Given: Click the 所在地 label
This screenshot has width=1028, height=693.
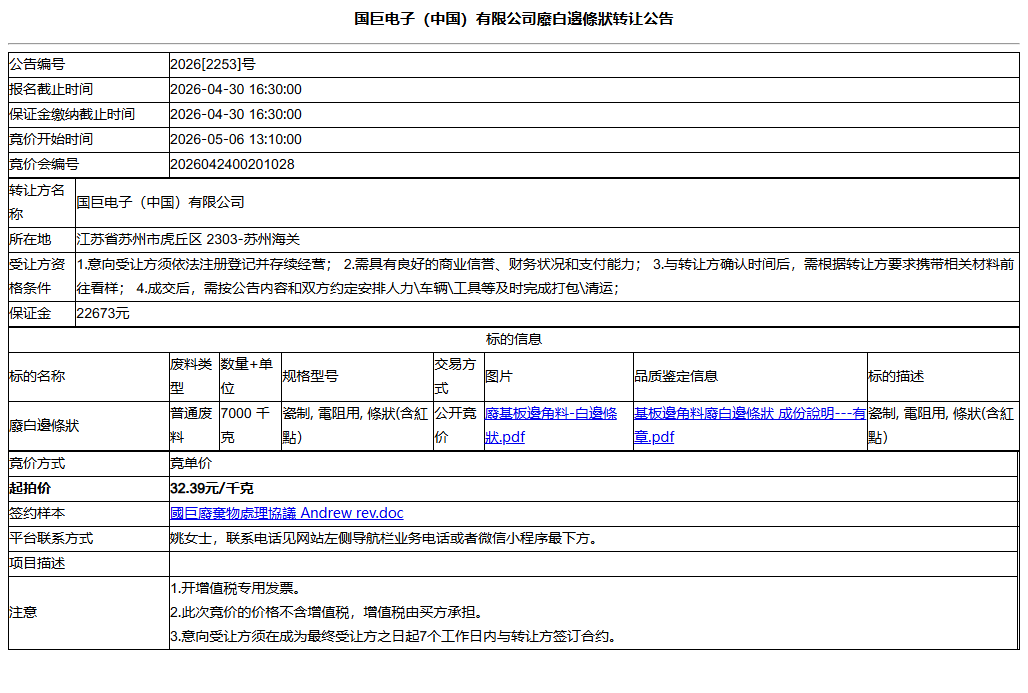Looking at the screenshot, I should (30, 239).
